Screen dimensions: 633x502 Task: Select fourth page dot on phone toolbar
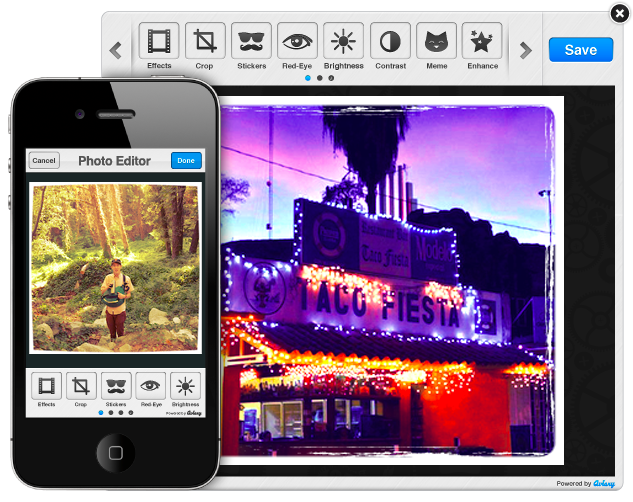tap(131, 413)
